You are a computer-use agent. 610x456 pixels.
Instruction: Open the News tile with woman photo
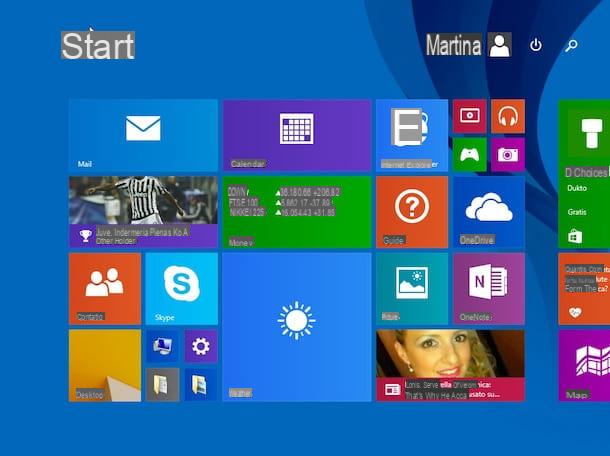450,365
